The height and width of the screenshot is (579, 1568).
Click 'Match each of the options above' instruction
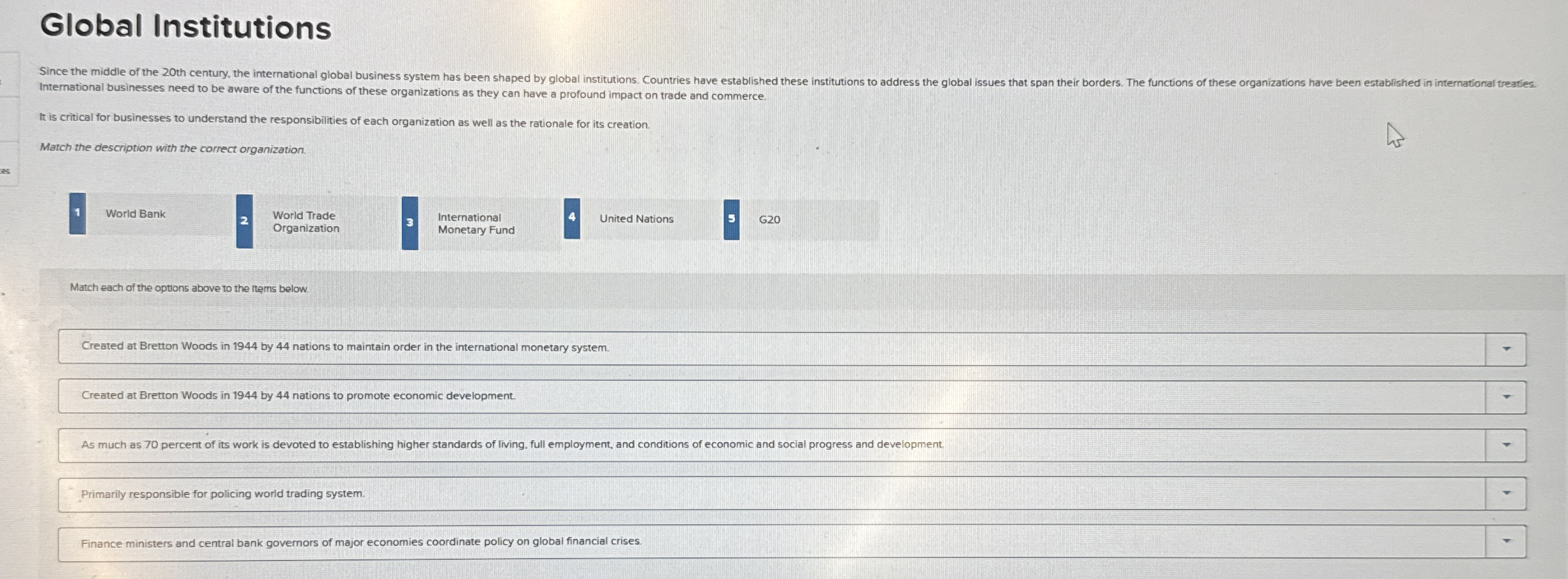click(189, 288)
